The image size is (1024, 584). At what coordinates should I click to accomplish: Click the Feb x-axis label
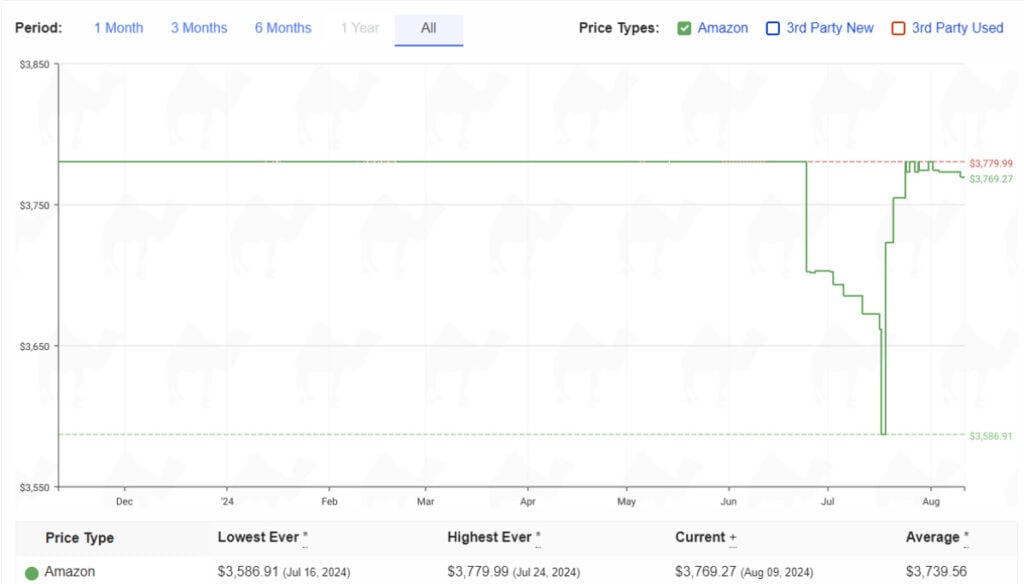point(329,502)
